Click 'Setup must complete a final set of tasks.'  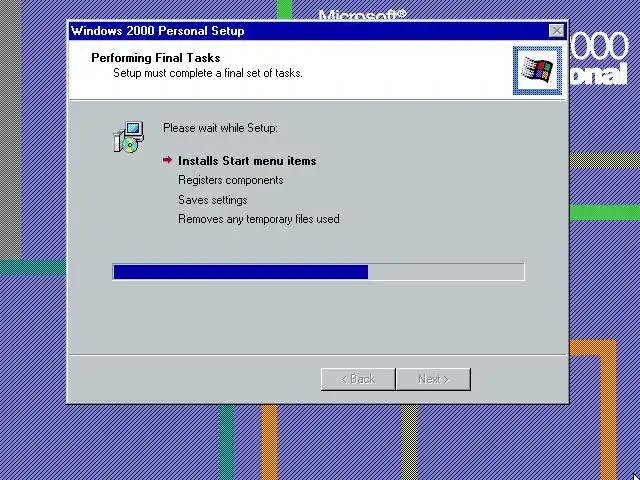click(x=208, y=73)
